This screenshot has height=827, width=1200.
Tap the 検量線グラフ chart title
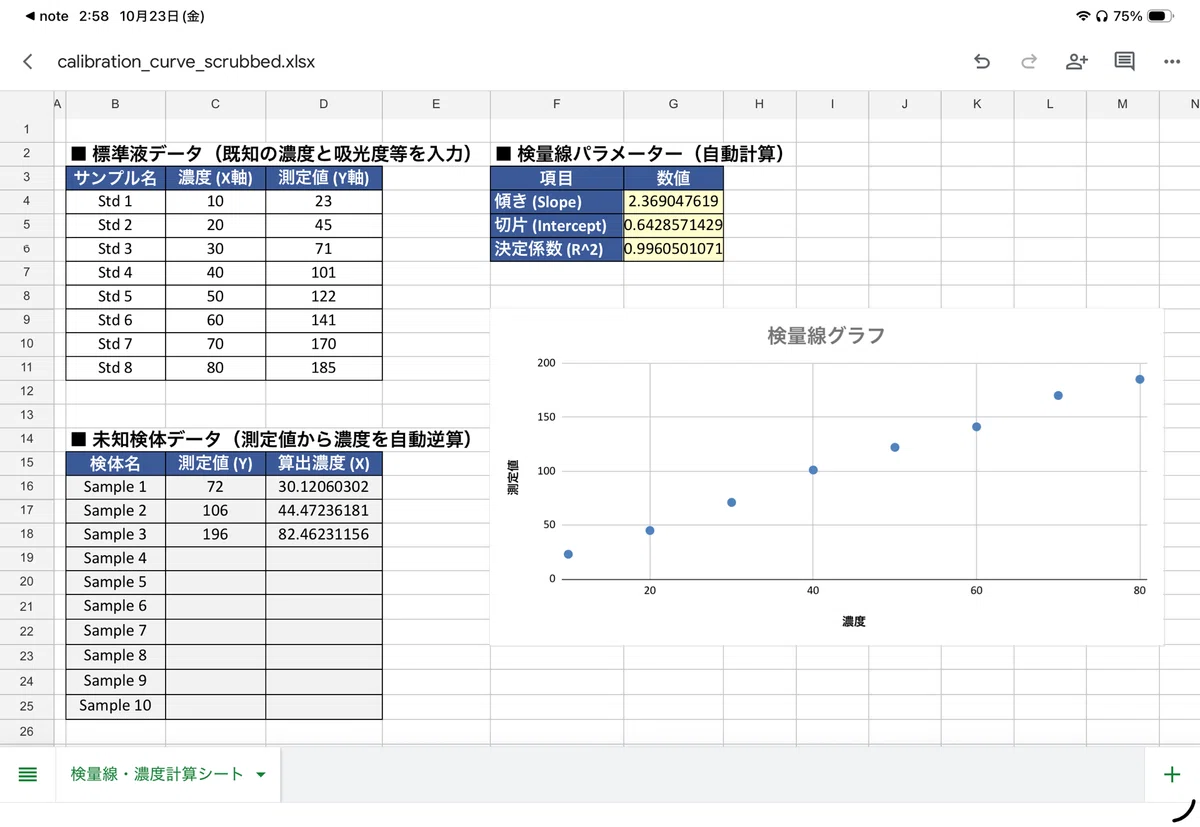click(826, 336)
